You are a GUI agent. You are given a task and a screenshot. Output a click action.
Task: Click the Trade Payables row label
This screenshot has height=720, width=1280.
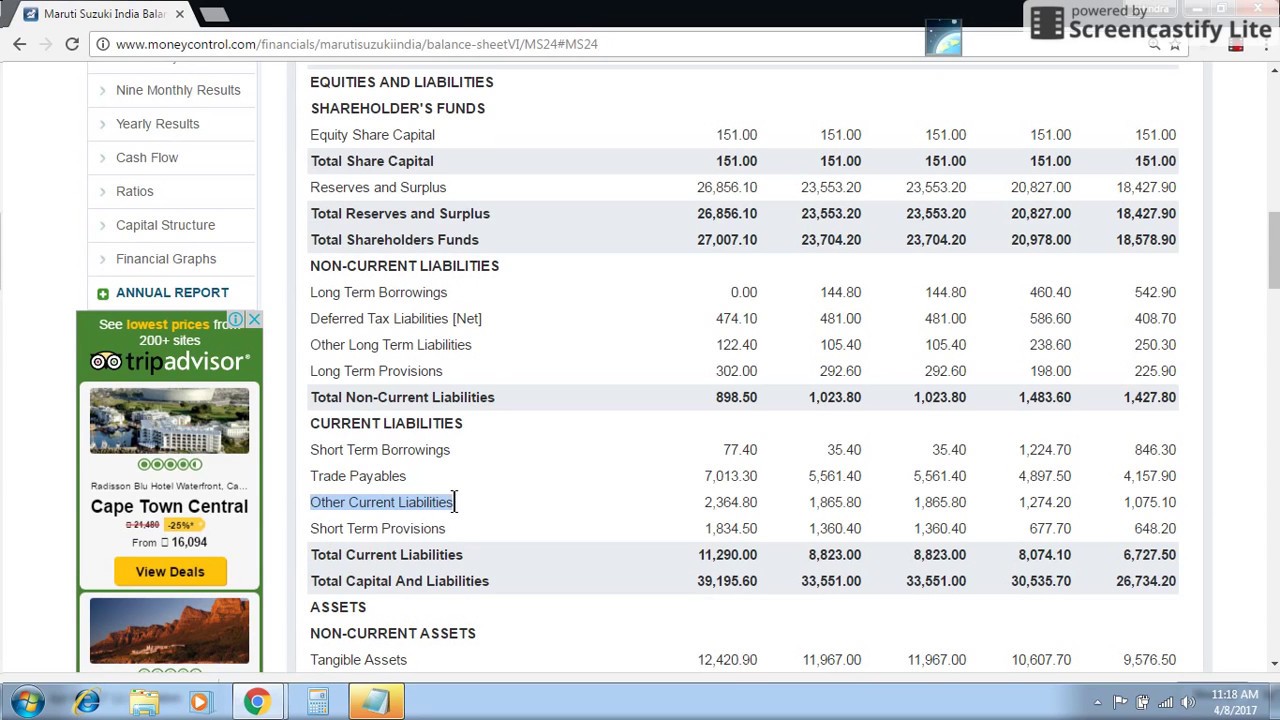(358, 476)
